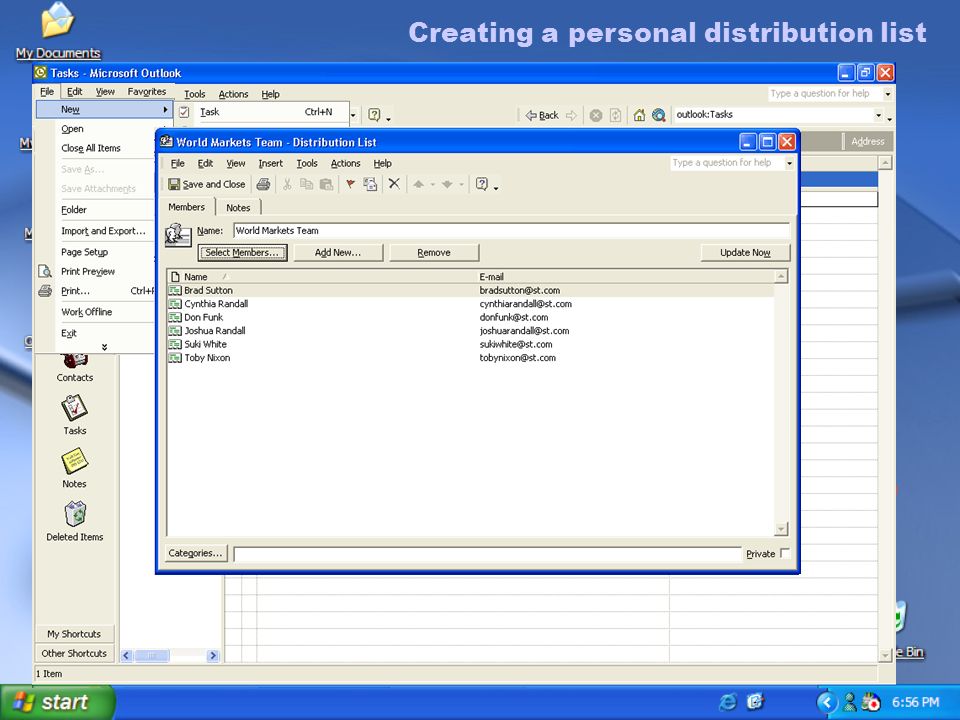This screenshot has width=960, height=720.
Task: Select member Cynthia Randall in the list
Action: pyautogui.click(x=470, y=304)
